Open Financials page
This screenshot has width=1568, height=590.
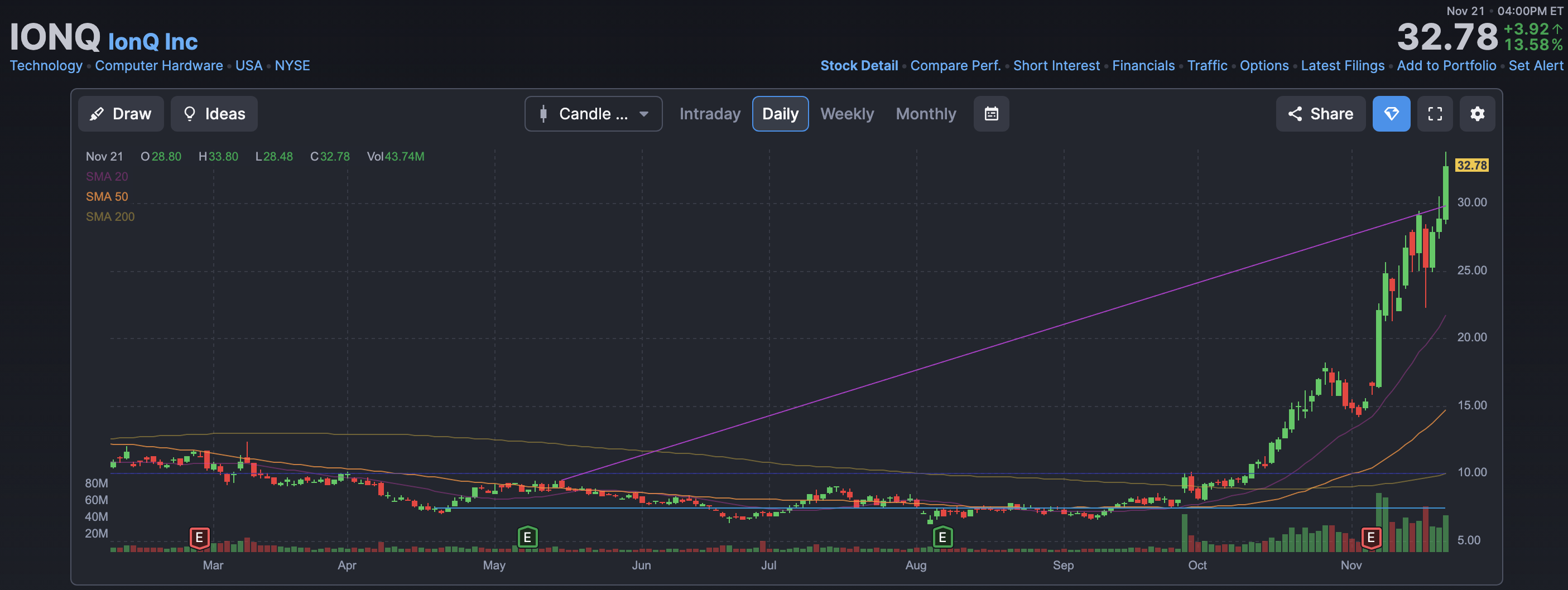pos(1143,66)
